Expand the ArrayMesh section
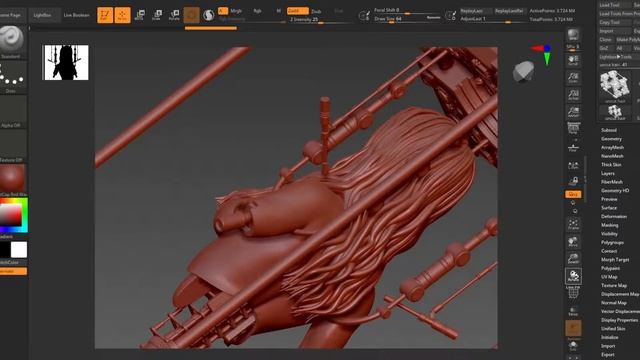640x360 pixels. point(612,147)
